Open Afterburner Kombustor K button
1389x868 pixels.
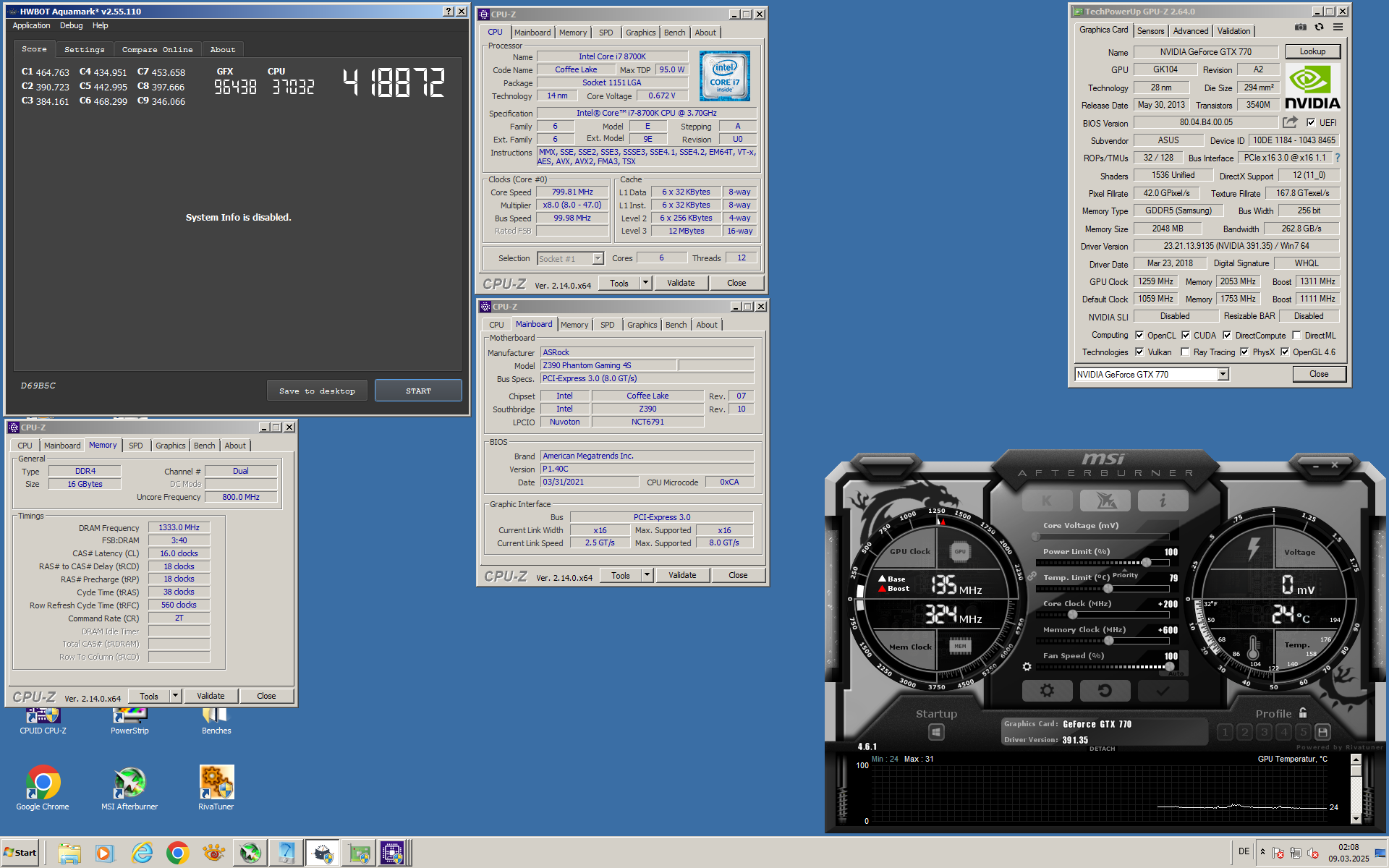[1047, 501]
